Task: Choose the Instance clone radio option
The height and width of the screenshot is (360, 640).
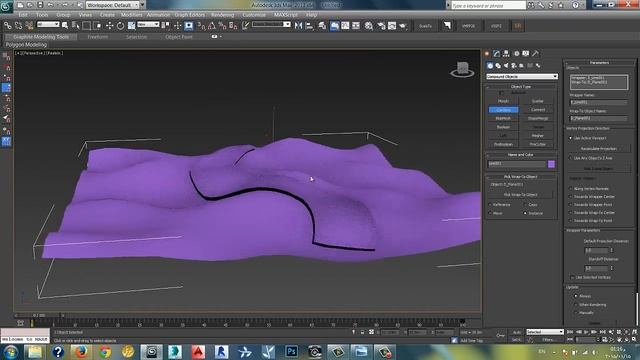Action: click(525, 213)
